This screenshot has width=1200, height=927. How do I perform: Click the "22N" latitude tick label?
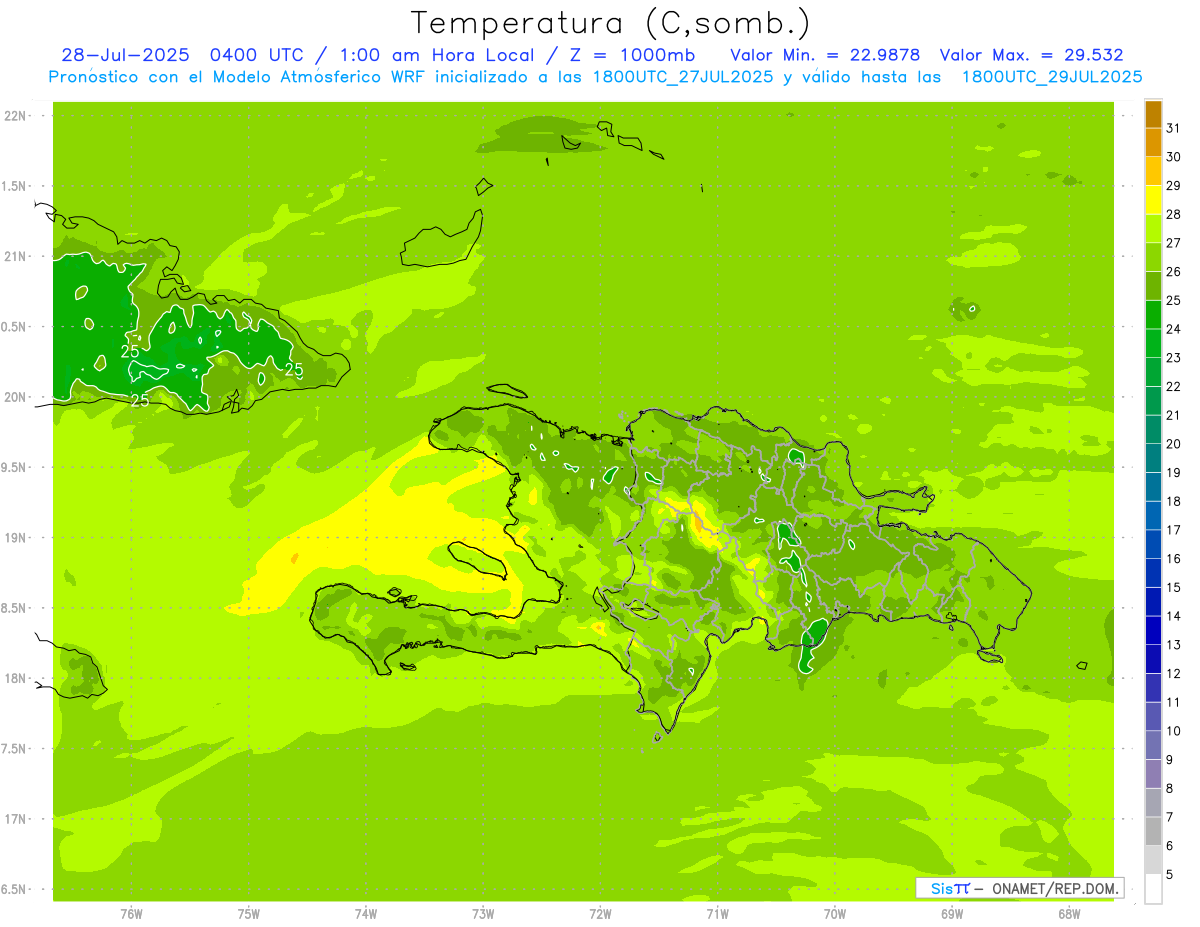pyautogui.click(x=15, y=116)
